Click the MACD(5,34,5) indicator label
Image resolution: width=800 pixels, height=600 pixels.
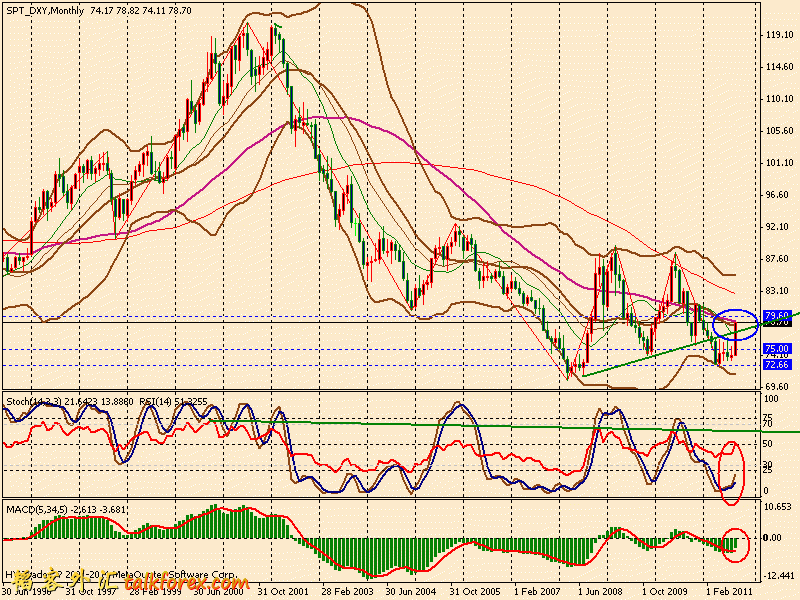(x=37, y=509)
